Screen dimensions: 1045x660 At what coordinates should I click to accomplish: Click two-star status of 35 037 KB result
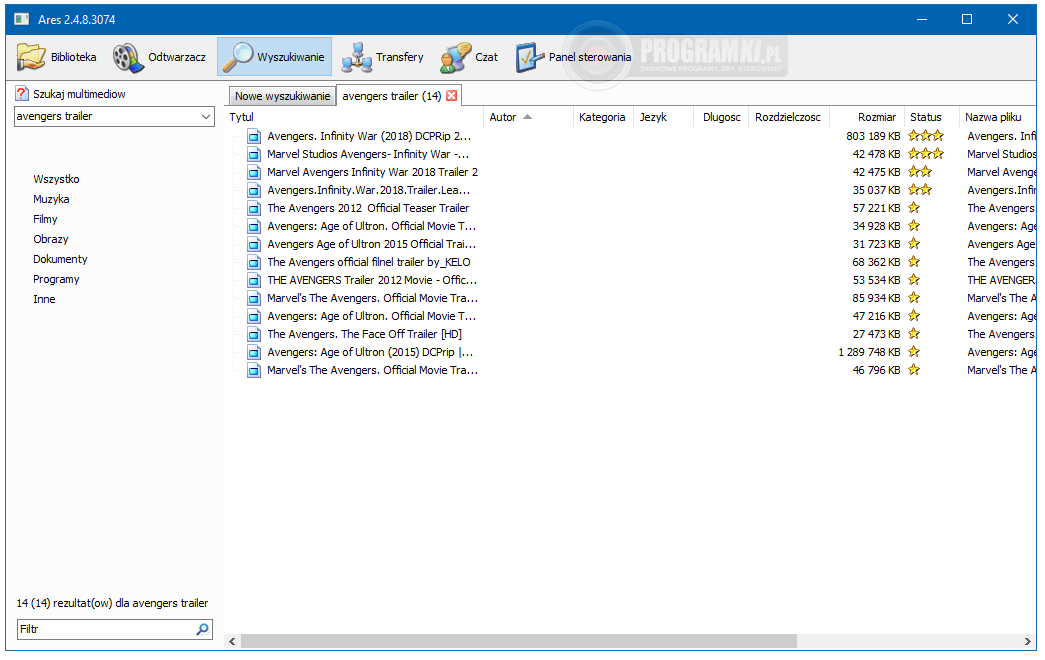click(x=920, y=190)
